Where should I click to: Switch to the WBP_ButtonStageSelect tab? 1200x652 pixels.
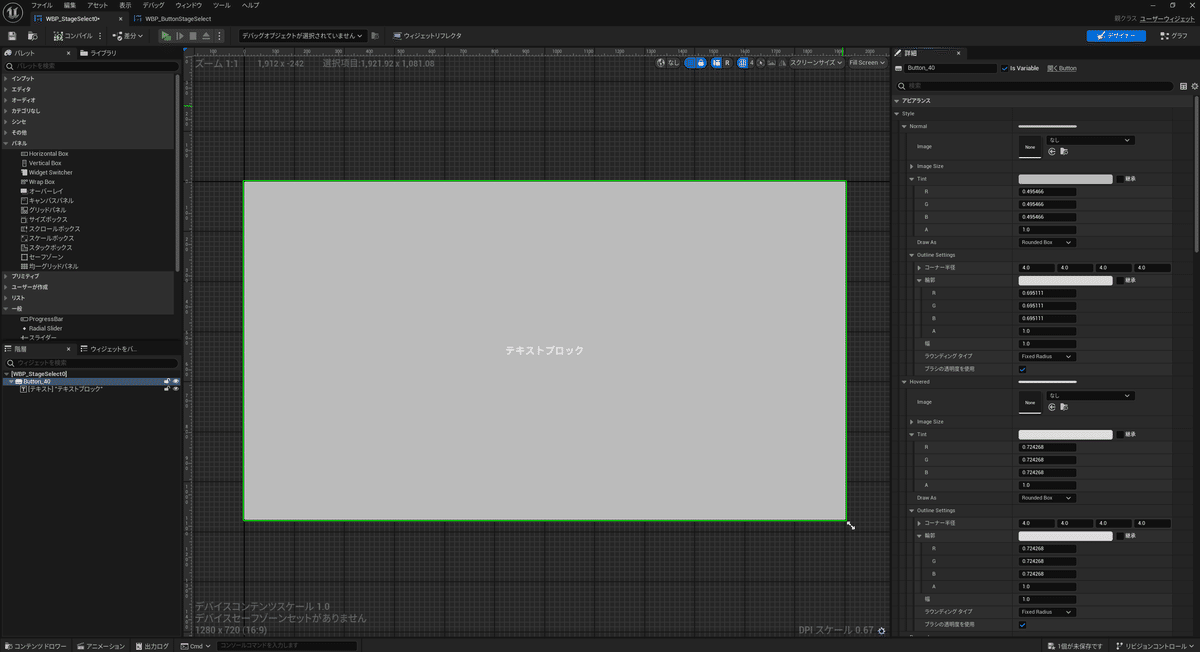point(180,19)
